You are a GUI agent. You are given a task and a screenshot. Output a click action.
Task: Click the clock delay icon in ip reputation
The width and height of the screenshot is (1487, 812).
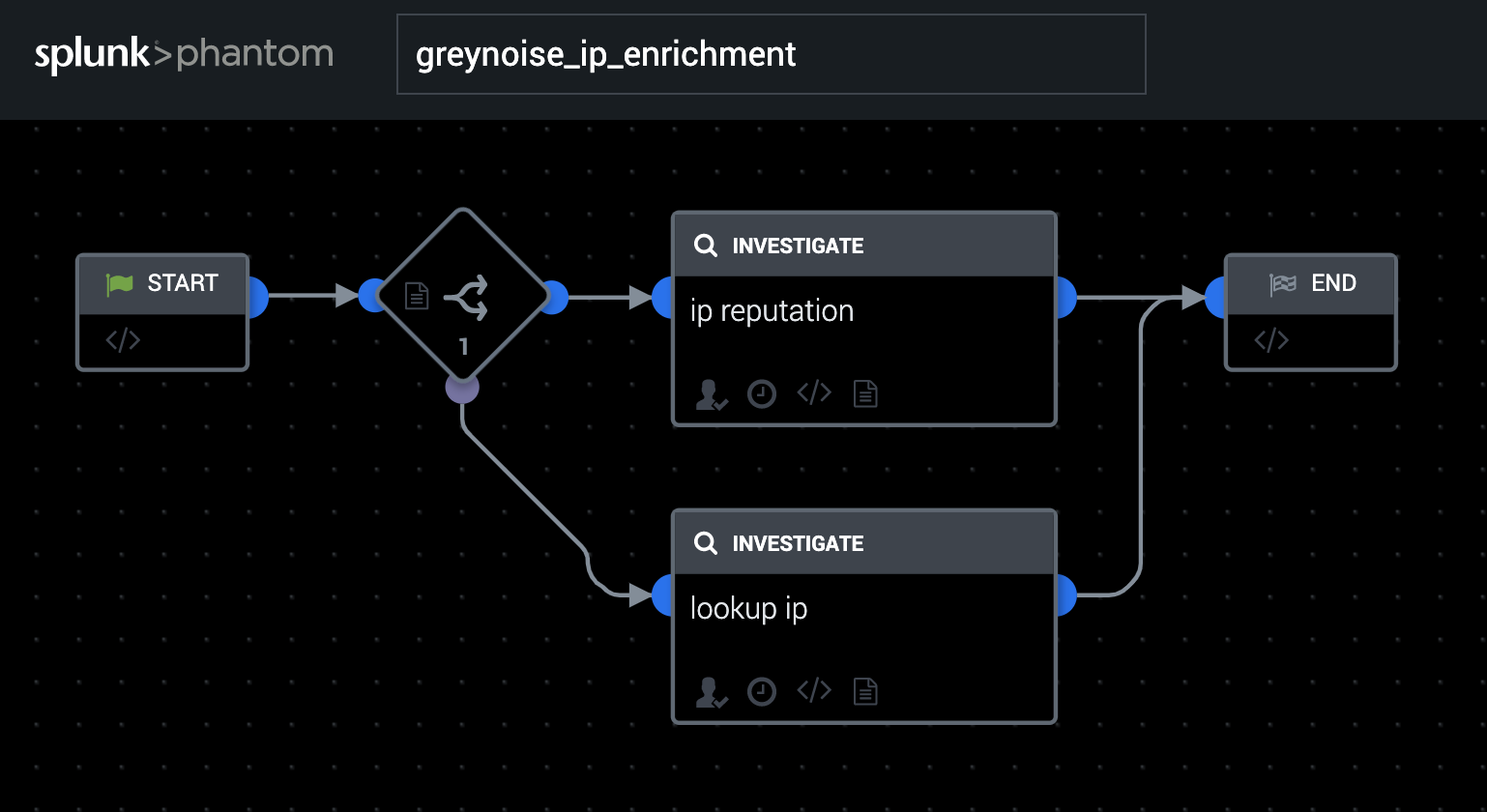pos(762,394)
